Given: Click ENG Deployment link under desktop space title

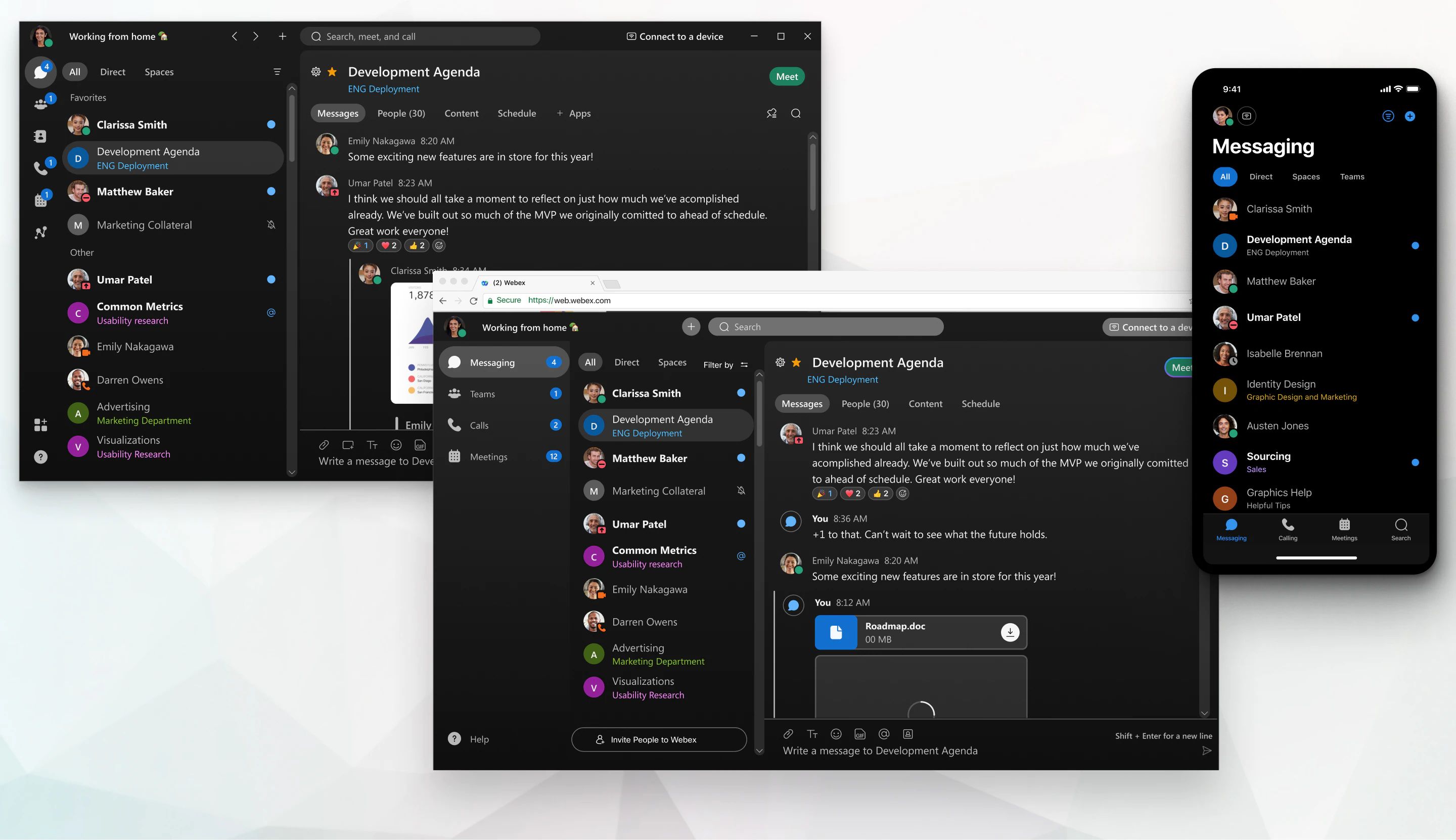Looking at the screenshot, I should coord(383,89).
